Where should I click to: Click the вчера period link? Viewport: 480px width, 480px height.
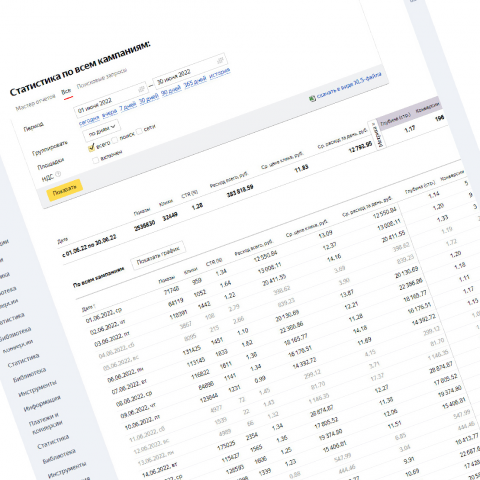pos(110,113)
